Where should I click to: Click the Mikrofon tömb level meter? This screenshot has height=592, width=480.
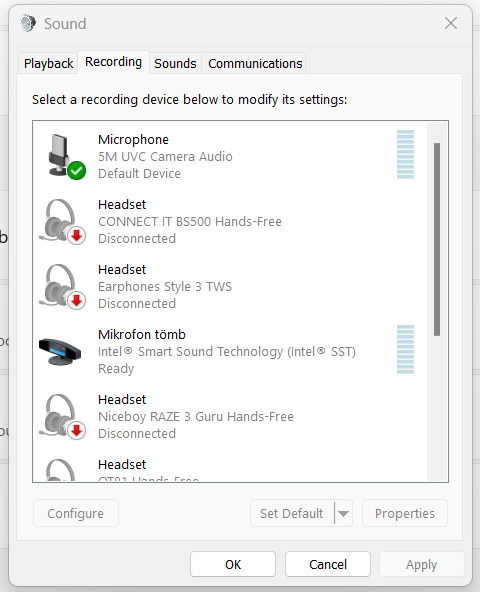pos(405,349)
